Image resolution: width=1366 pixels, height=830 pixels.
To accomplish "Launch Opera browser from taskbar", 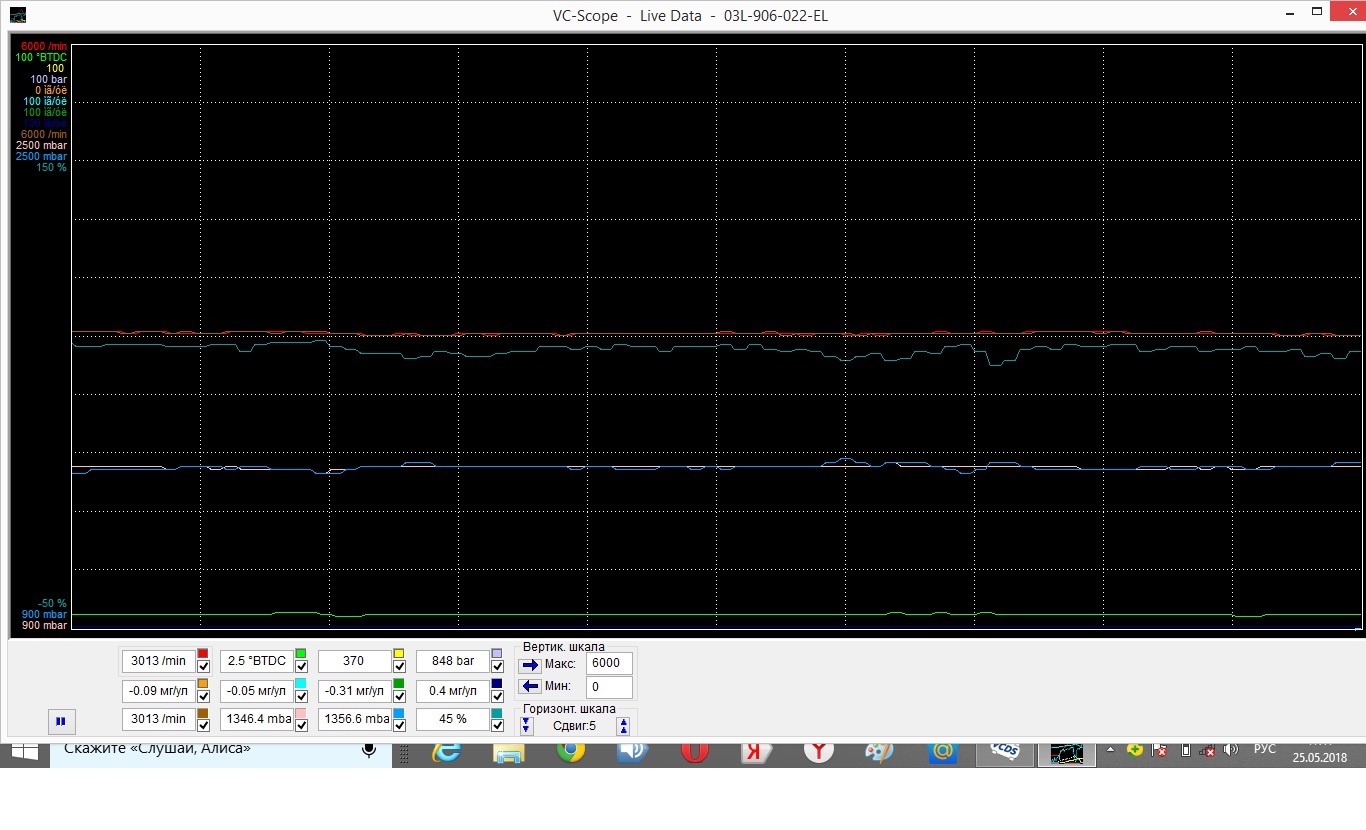I will (695, 751).
